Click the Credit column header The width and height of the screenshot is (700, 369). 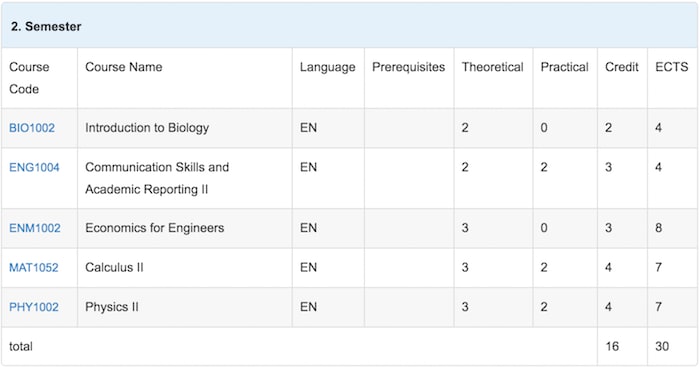point(621,67)
